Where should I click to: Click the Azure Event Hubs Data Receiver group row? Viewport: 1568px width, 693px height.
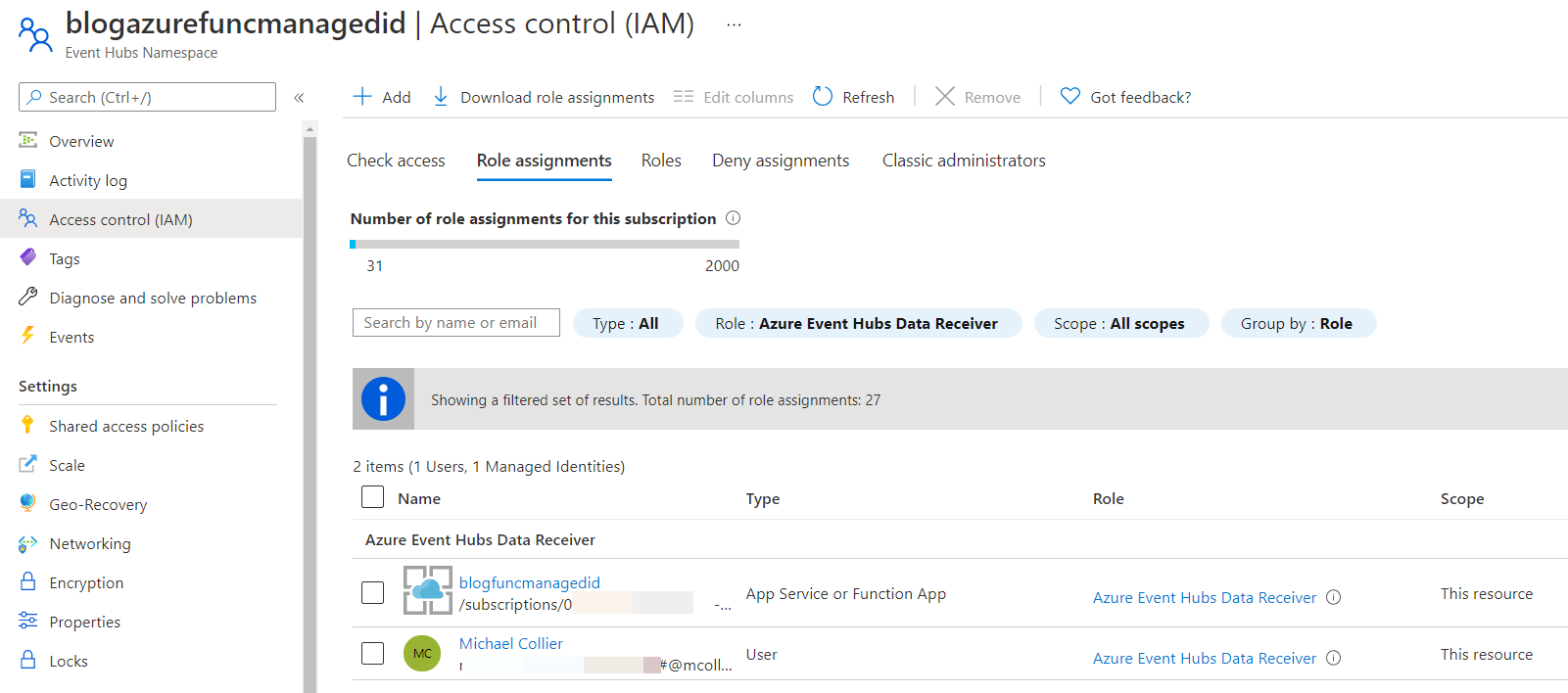point(960,539)
